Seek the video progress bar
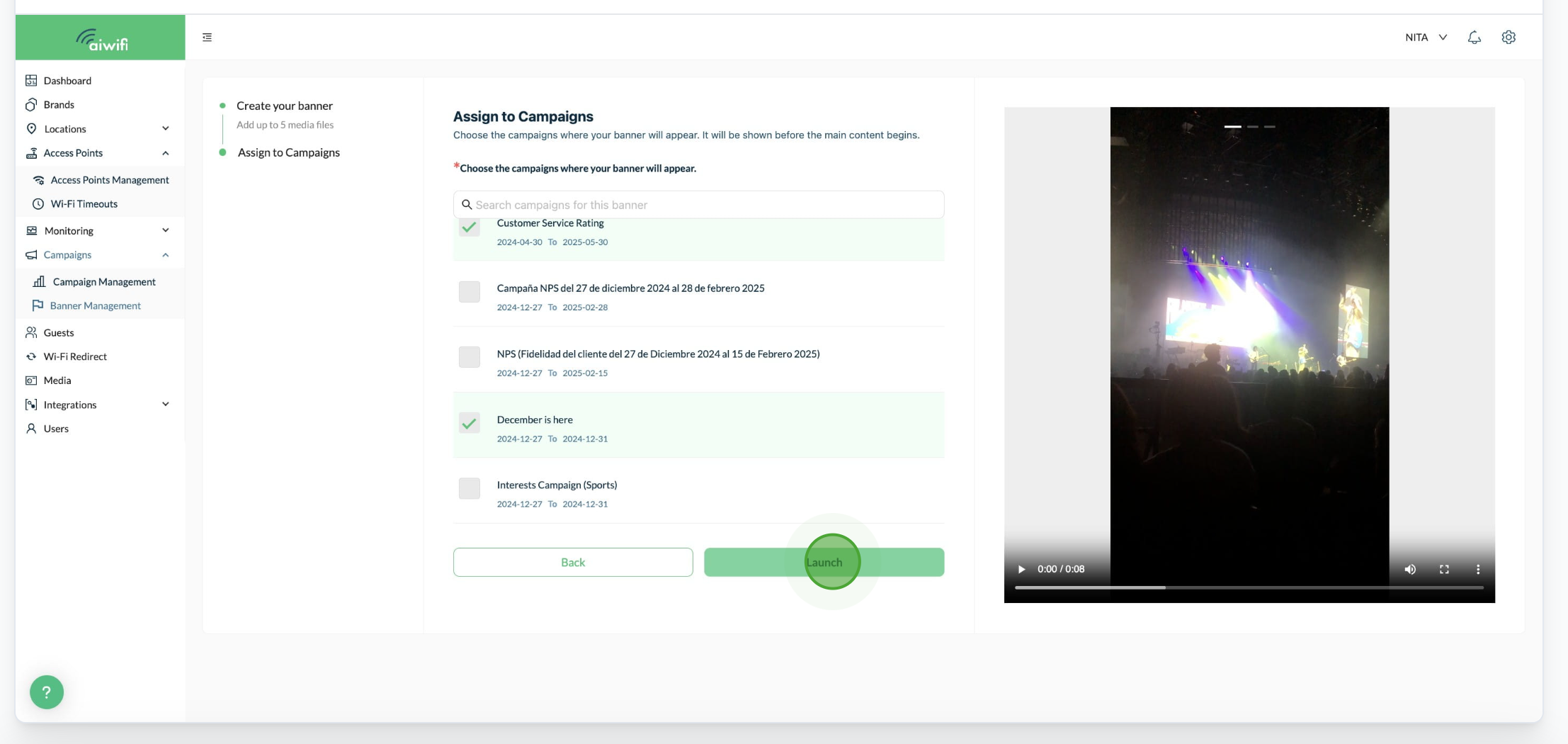1568x744 pixels. coord(1249,587)
